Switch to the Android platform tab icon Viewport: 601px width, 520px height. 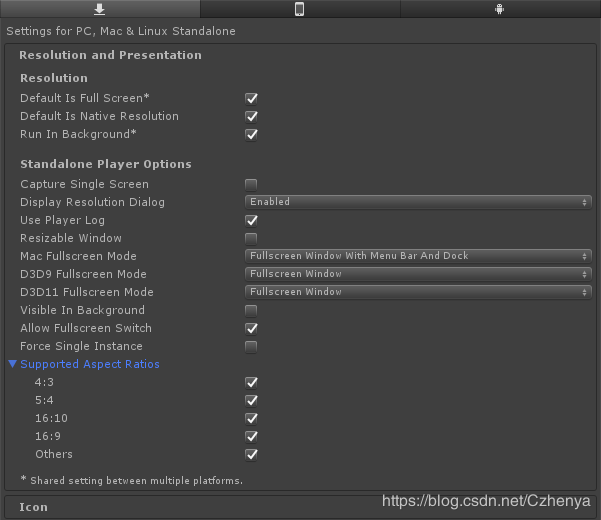click(499, 9)
